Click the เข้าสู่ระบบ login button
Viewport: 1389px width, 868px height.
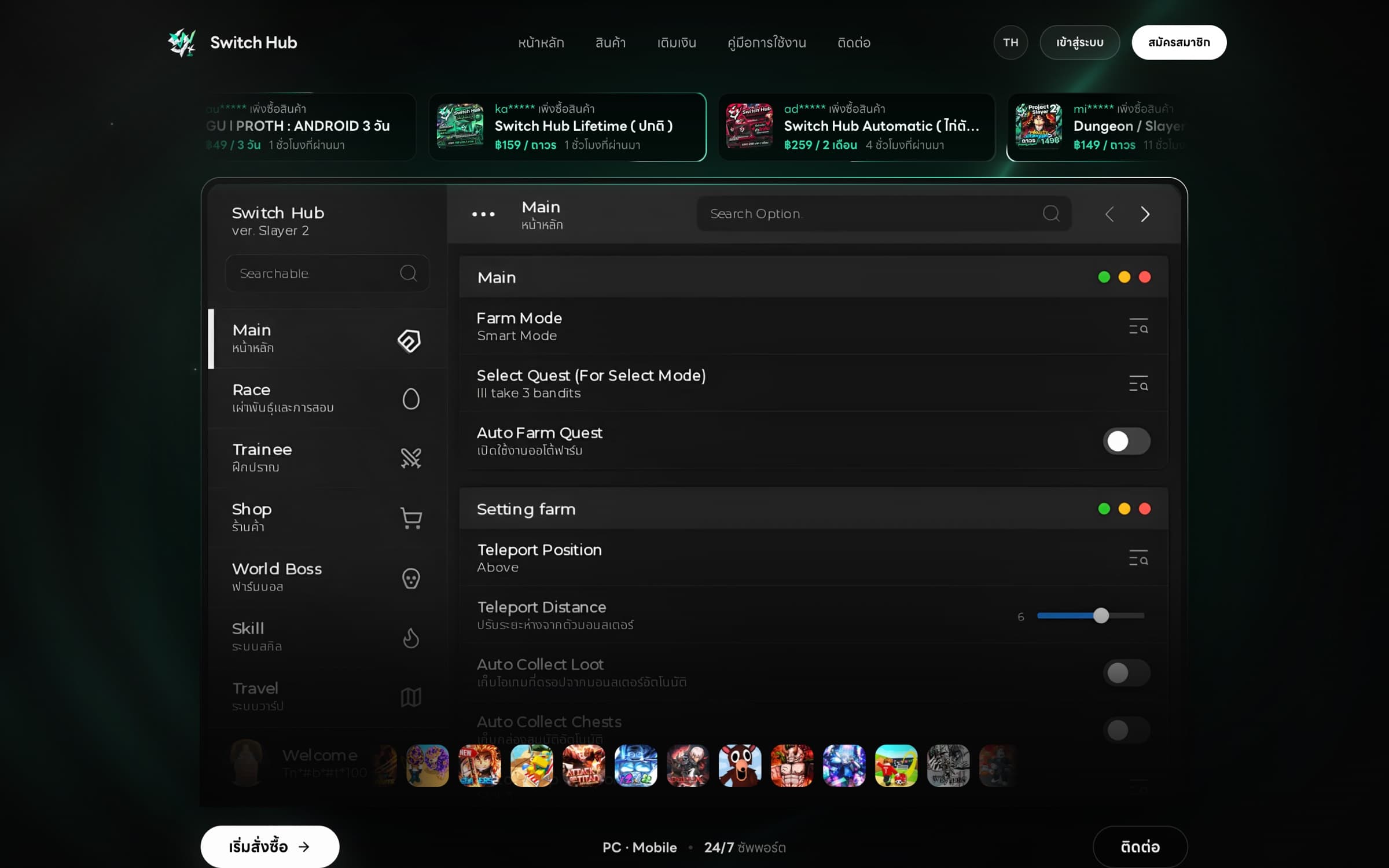pos(1079,43)
